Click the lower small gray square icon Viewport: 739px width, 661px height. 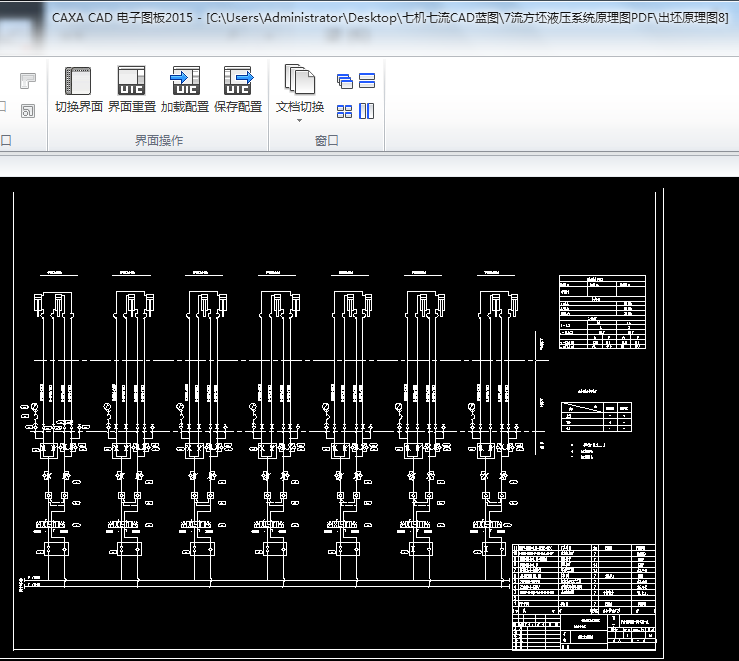coord(28,109)
